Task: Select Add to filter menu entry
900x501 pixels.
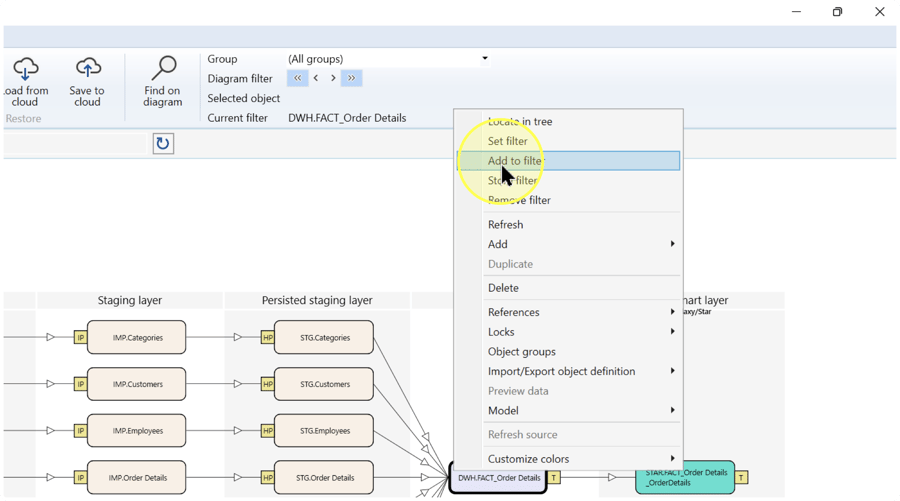Action: tap(568, 161)
